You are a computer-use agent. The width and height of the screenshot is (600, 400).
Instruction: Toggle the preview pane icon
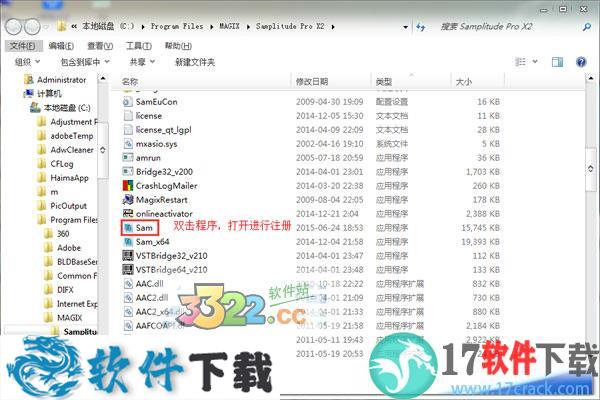pos(557,62)
